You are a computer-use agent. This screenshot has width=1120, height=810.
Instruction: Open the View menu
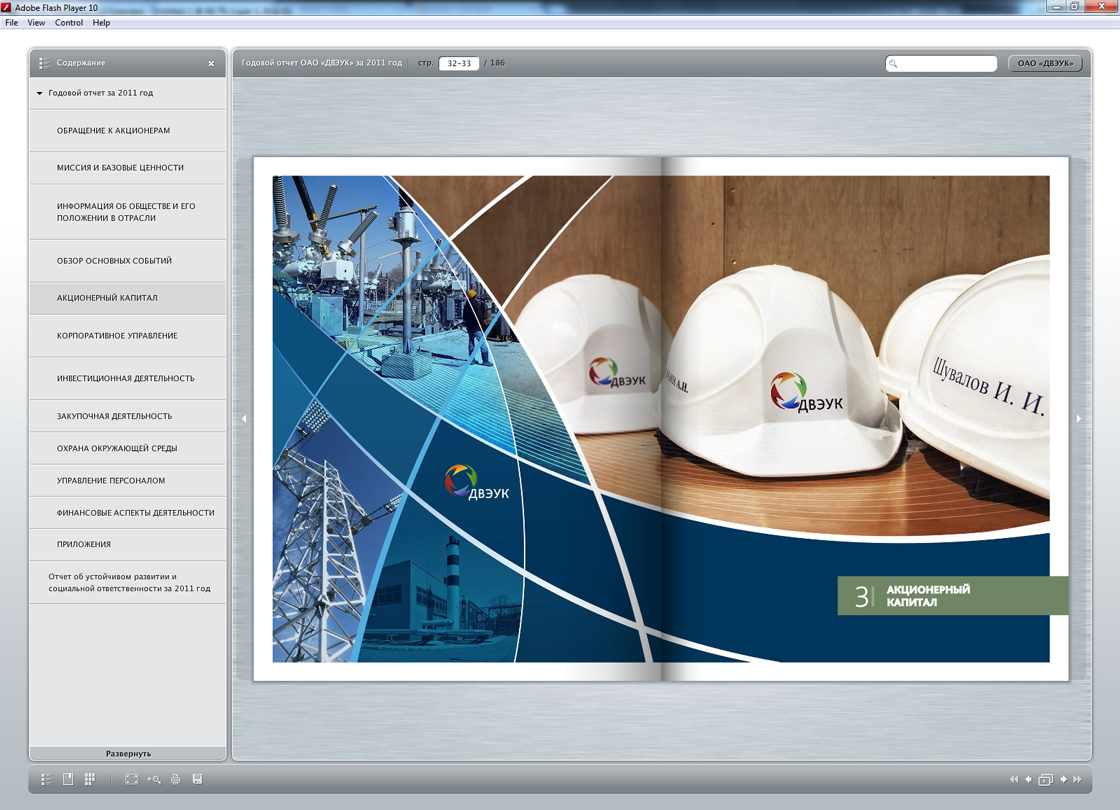(x=36, y=23)
